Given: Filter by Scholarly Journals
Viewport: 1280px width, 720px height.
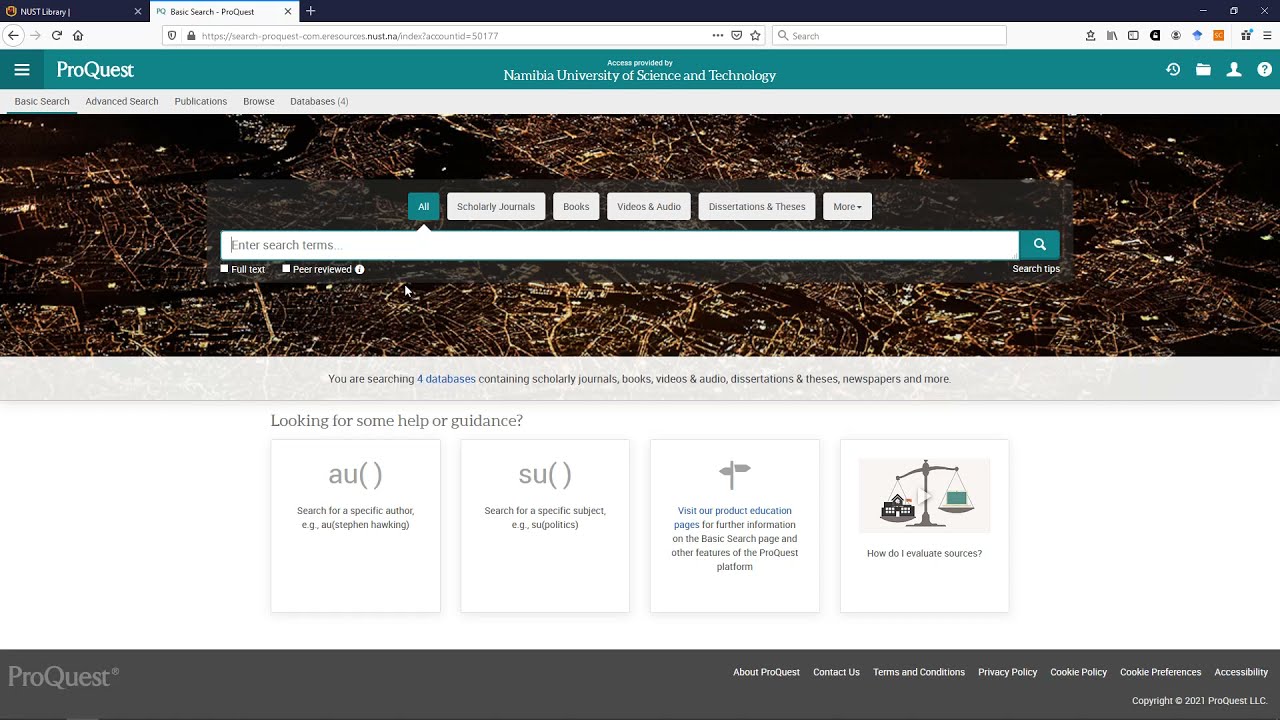Looking at the screenshot, I should (x=496, y=207).
